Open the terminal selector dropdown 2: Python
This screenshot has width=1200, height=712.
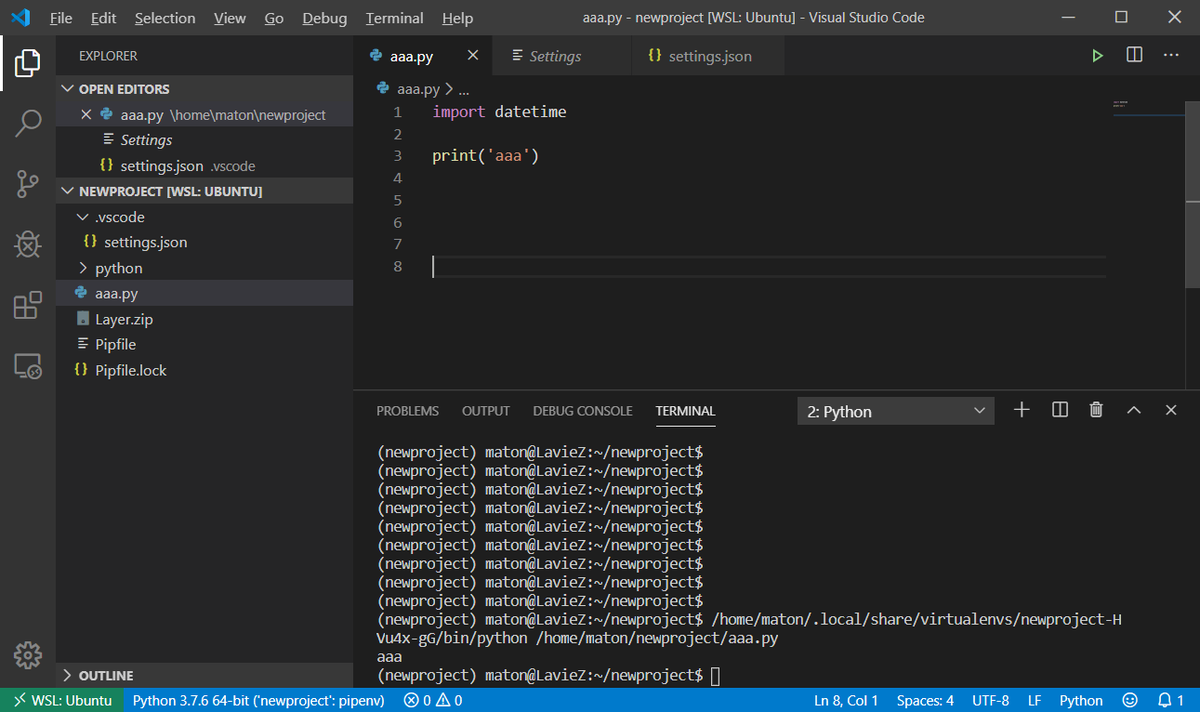tap(896, 411)
